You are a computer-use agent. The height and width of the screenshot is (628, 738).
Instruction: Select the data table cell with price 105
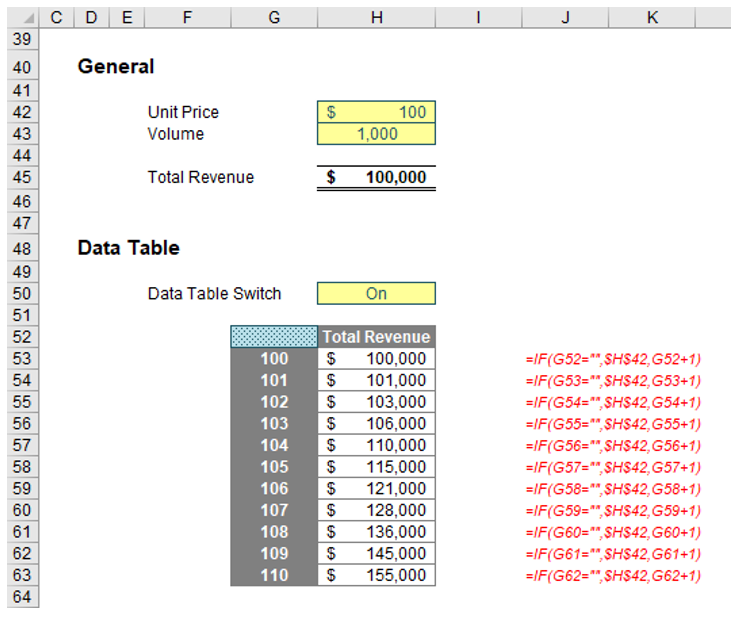click(274, 467)
